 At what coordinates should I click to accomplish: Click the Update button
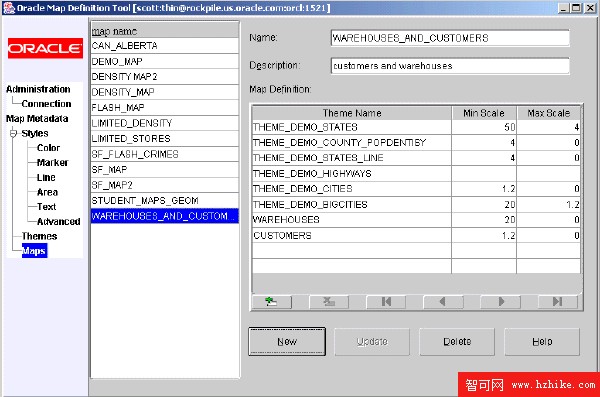coord(372,341)
